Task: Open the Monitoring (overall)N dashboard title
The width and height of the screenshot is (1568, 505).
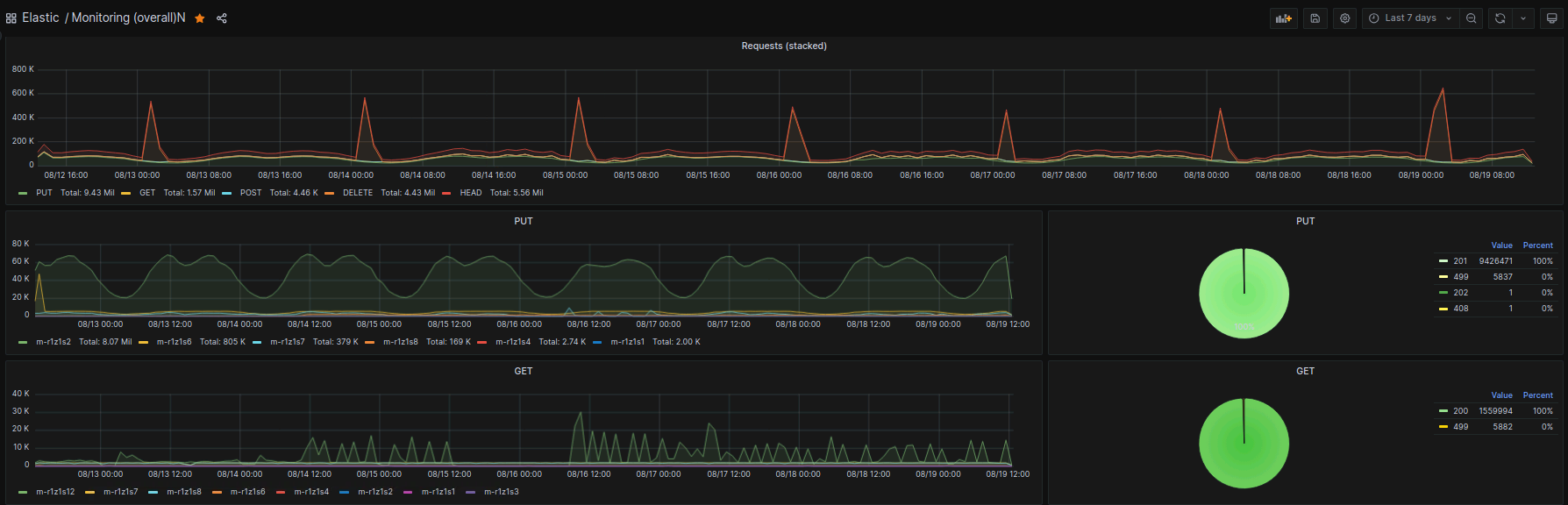Action: pyautogui.click(x=128, y=18)
